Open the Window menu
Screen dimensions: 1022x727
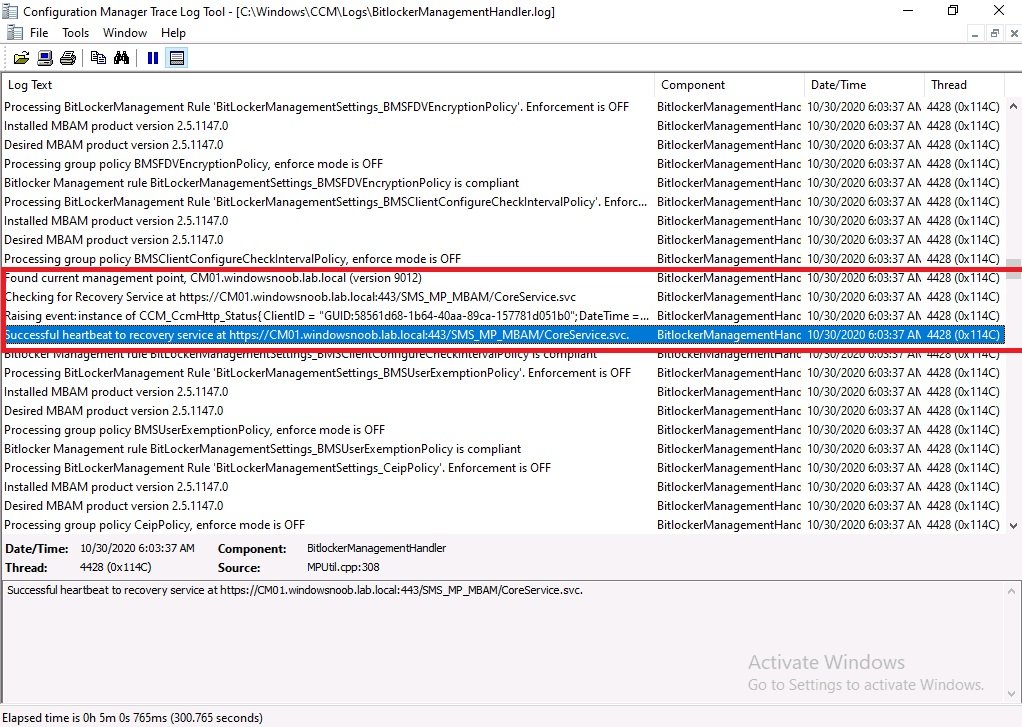125,33
